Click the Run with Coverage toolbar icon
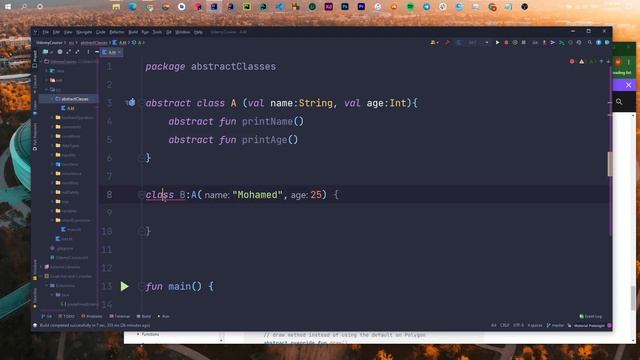Screen dimensions: 640x360 [x=515, y=42]
